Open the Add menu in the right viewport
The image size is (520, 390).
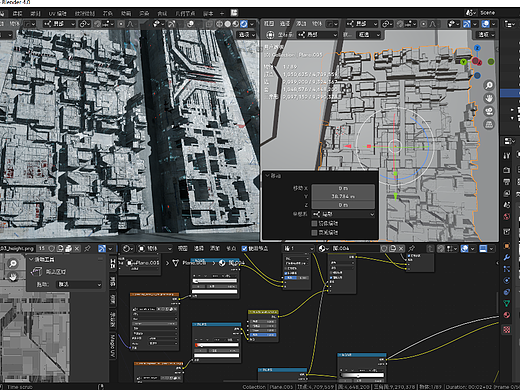click(x=301, y=24)
